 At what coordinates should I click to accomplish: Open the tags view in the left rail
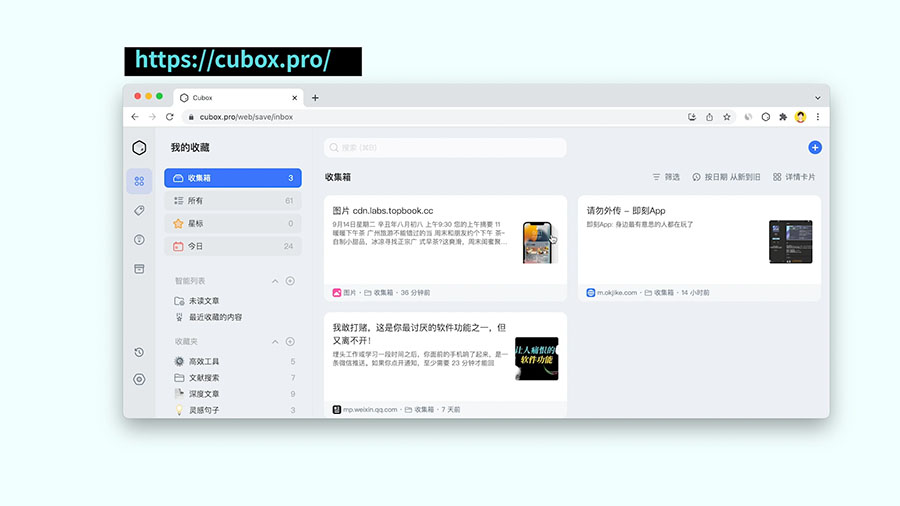139,210
